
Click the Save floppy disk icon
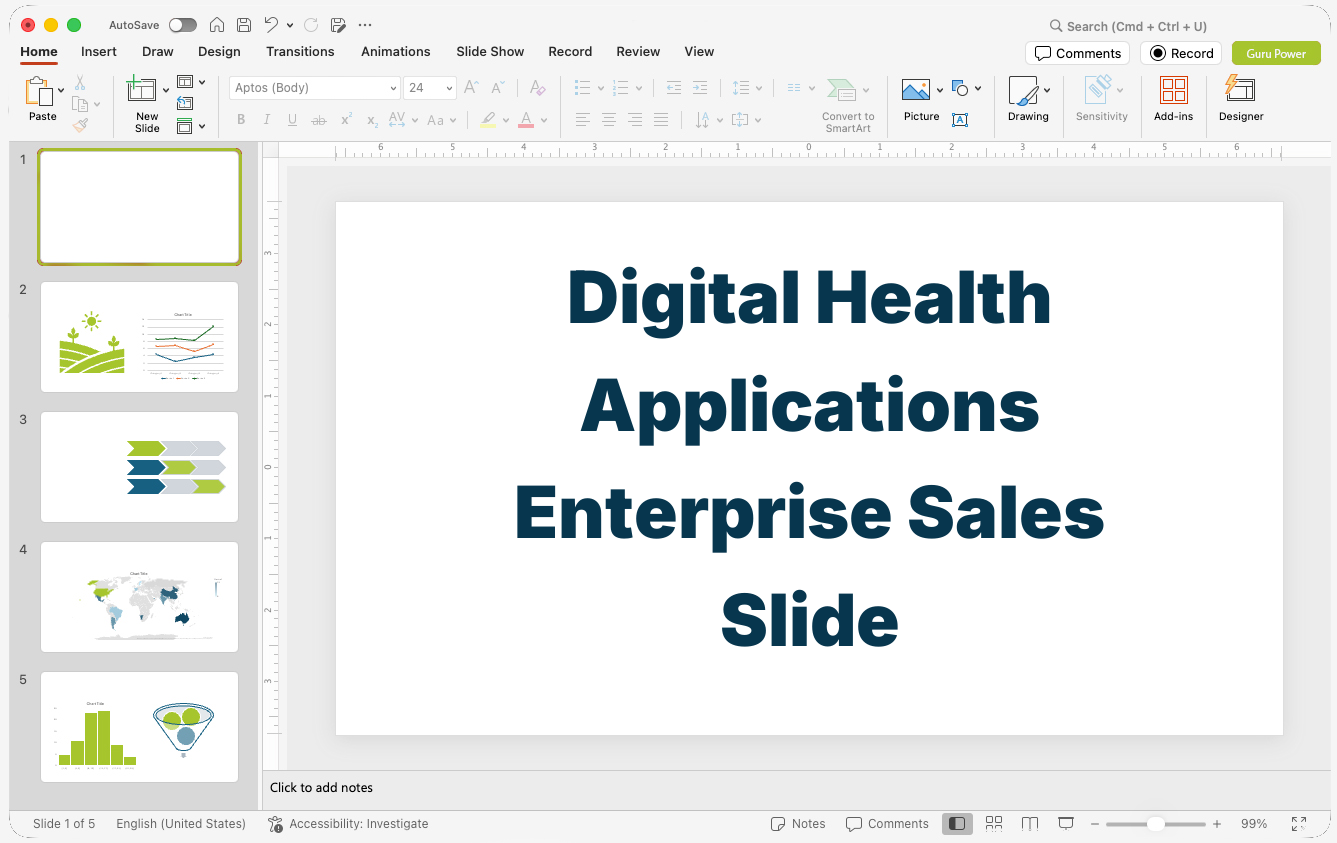pos(244,25)
